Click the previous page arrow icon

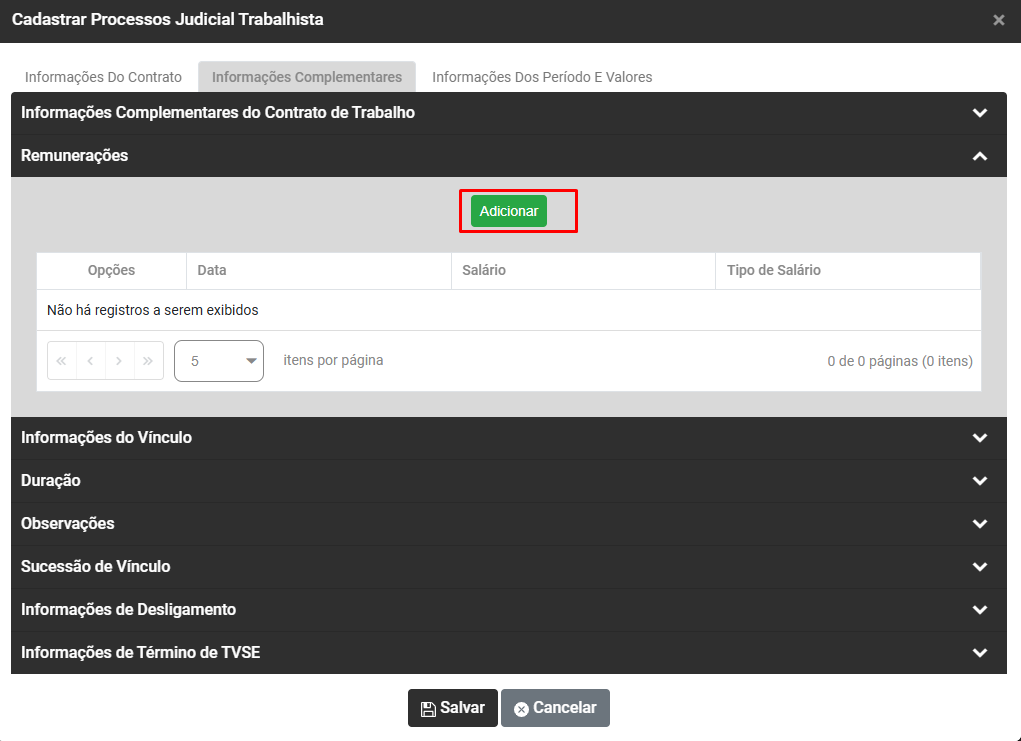pyautogui.click(x=91, y=361)
